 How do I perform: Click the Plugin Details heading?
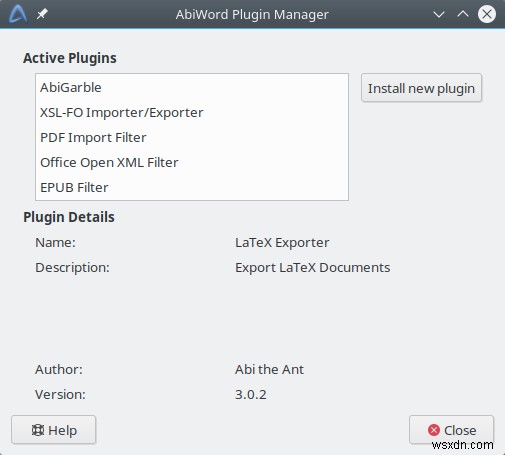click(69, 217)
